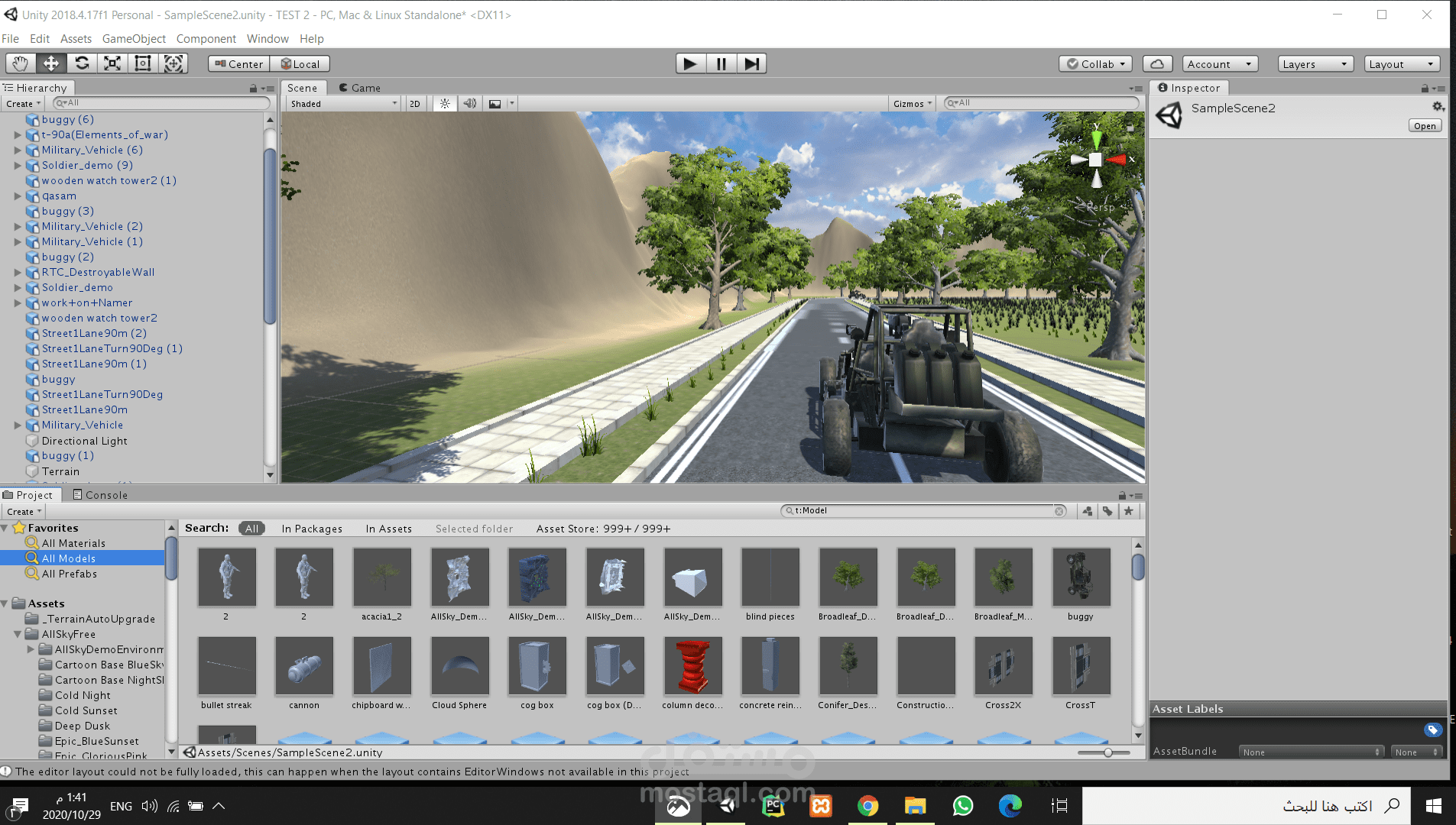This screenshot has height=825, width=1456.
Task: Switch to the Console tab
Action: click(x=100, y=495)
